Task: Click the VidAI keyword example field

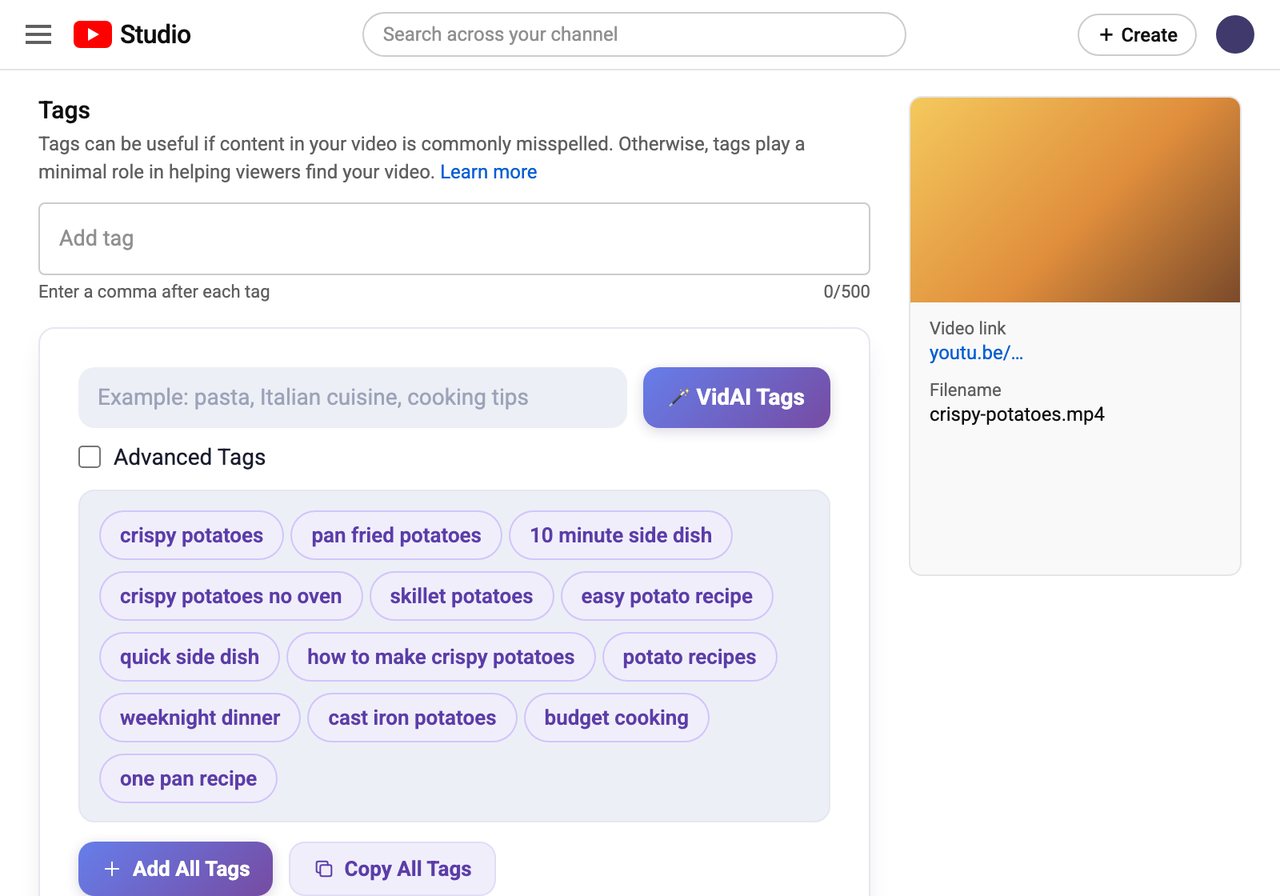Action: coord(353,398)
